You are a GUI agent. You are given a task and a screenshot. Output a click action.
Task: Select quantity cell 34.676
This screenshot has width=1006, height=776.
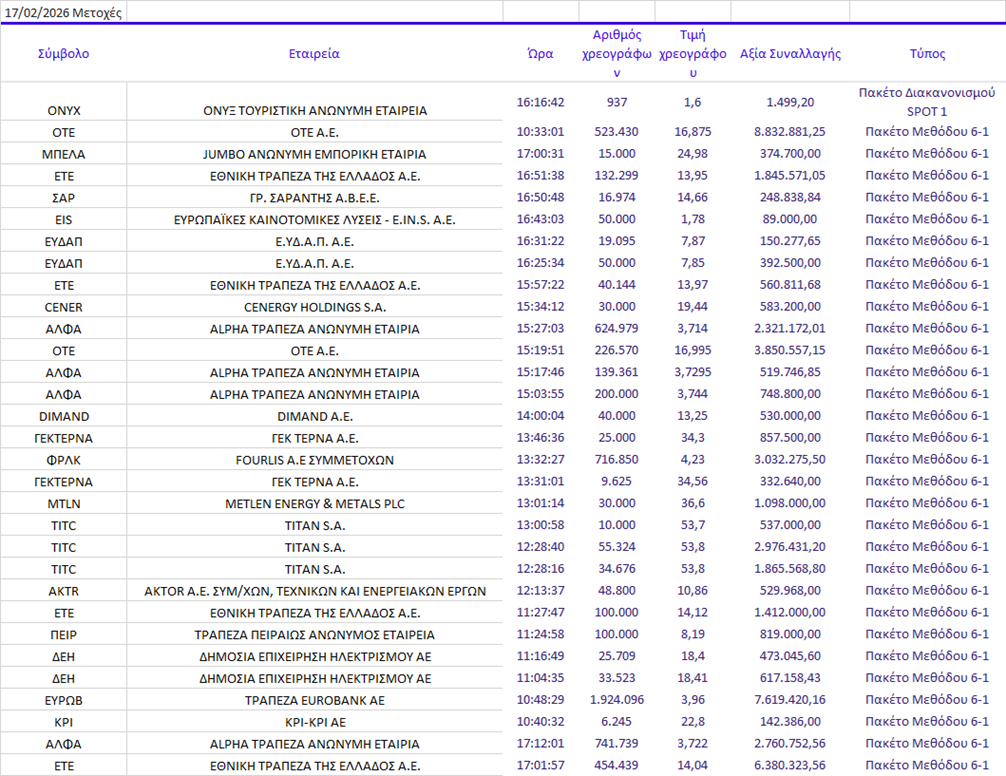pyautogui.click(x=617, y=568)
